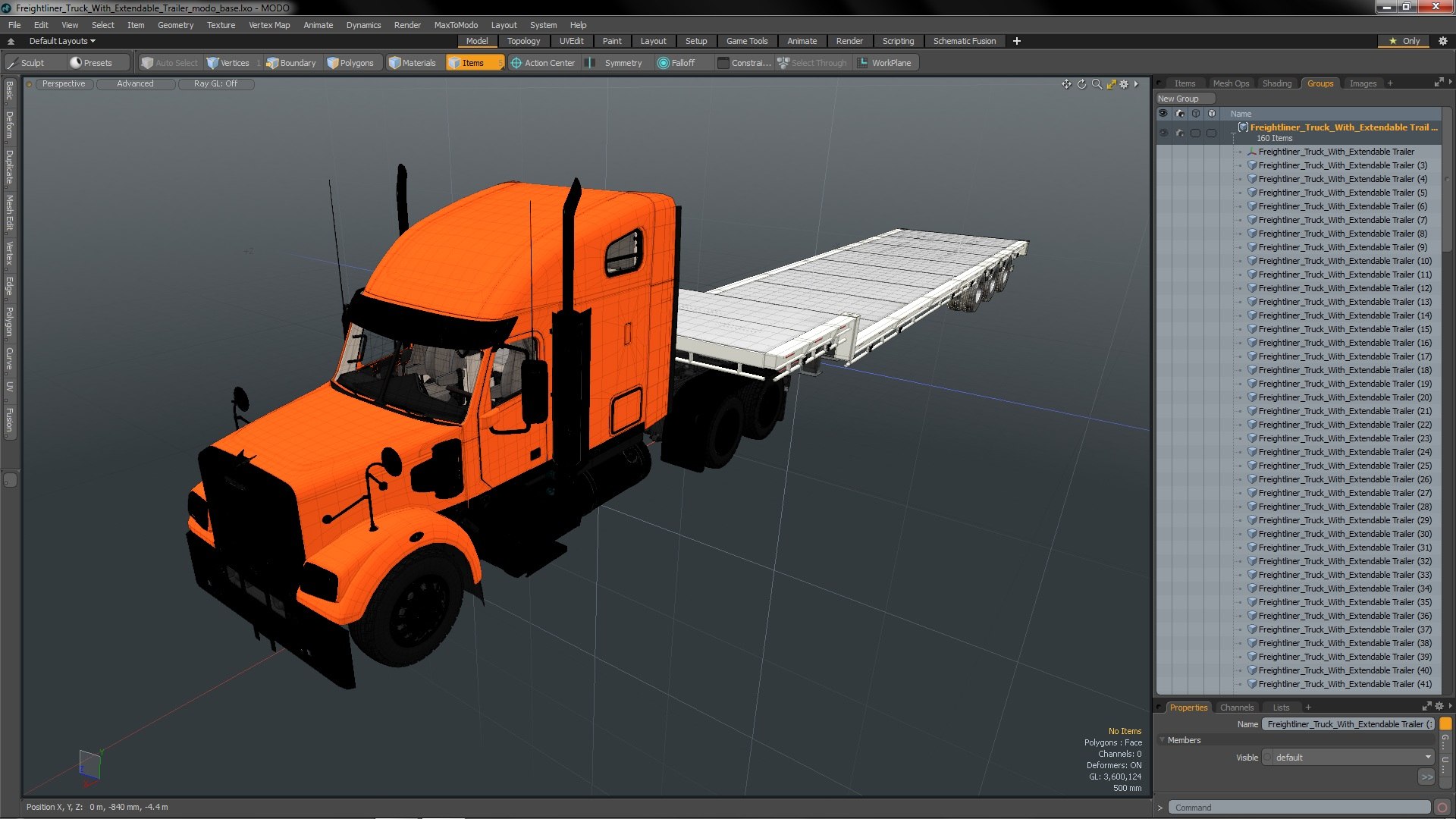Image resolution: width=1456 pixels, height=819 pixels.
Task: Open Action Center options
Action: (543, 63)
